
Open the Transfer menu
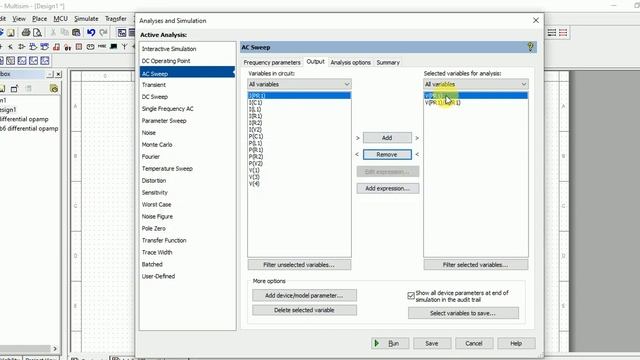[x=116, y=19]
